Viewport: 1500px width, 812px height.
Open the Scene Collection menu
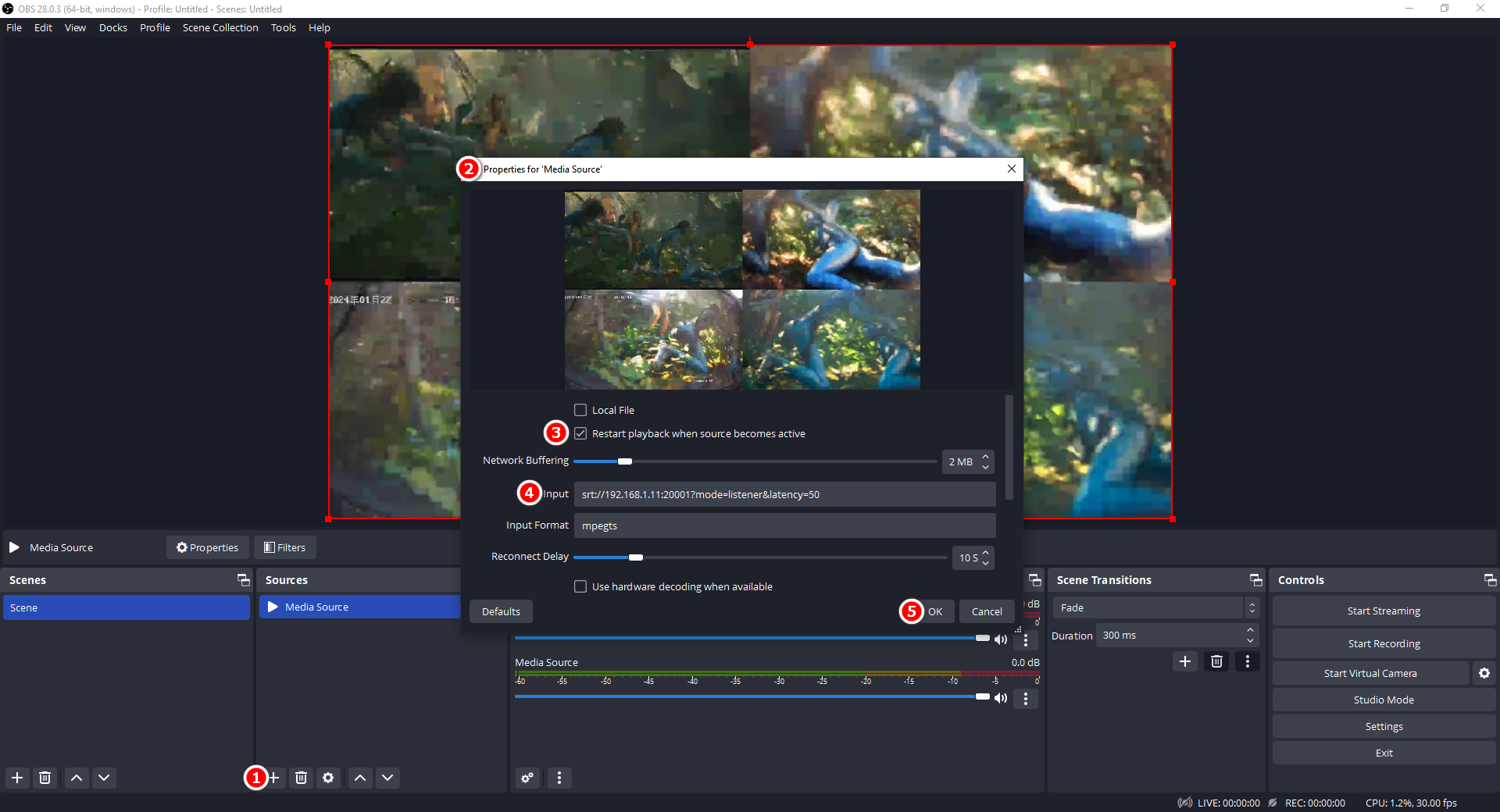[x=220, y=27]
